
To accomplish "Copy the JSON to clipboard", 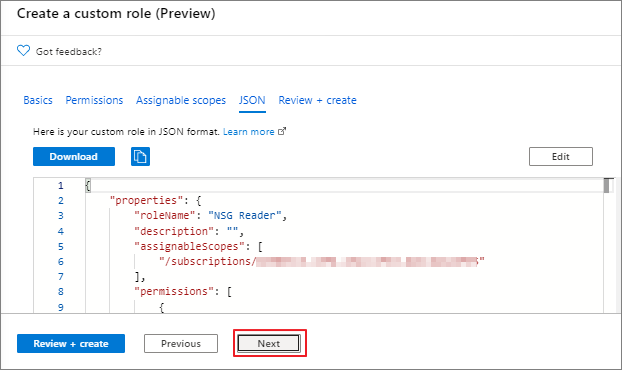I will pos(140,157).
